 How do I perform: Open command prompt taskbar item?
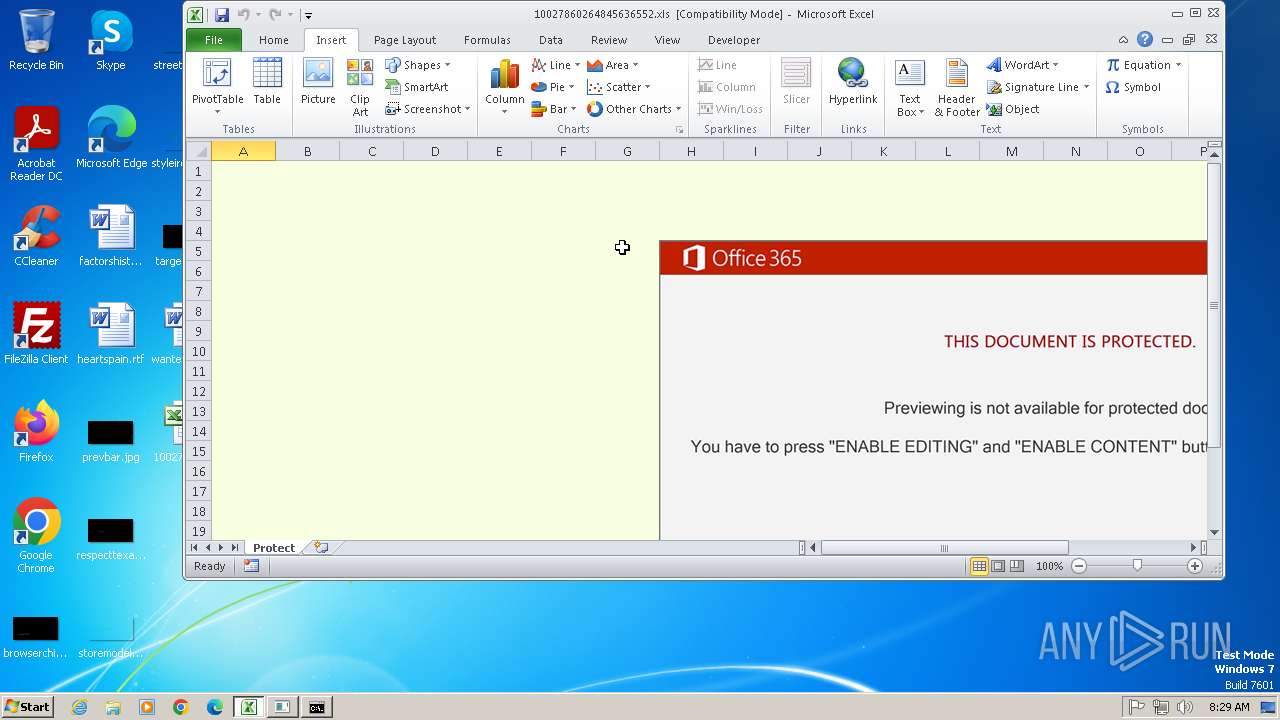316,707
